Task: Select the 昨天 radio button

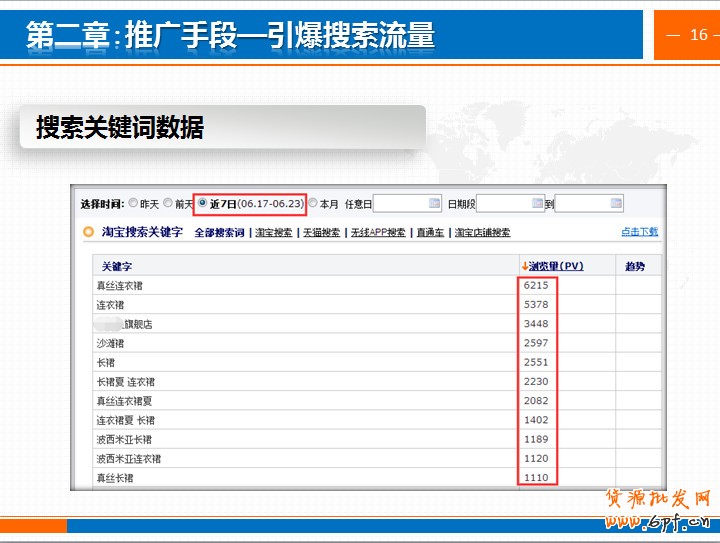Action: click(x=133, y=203)
